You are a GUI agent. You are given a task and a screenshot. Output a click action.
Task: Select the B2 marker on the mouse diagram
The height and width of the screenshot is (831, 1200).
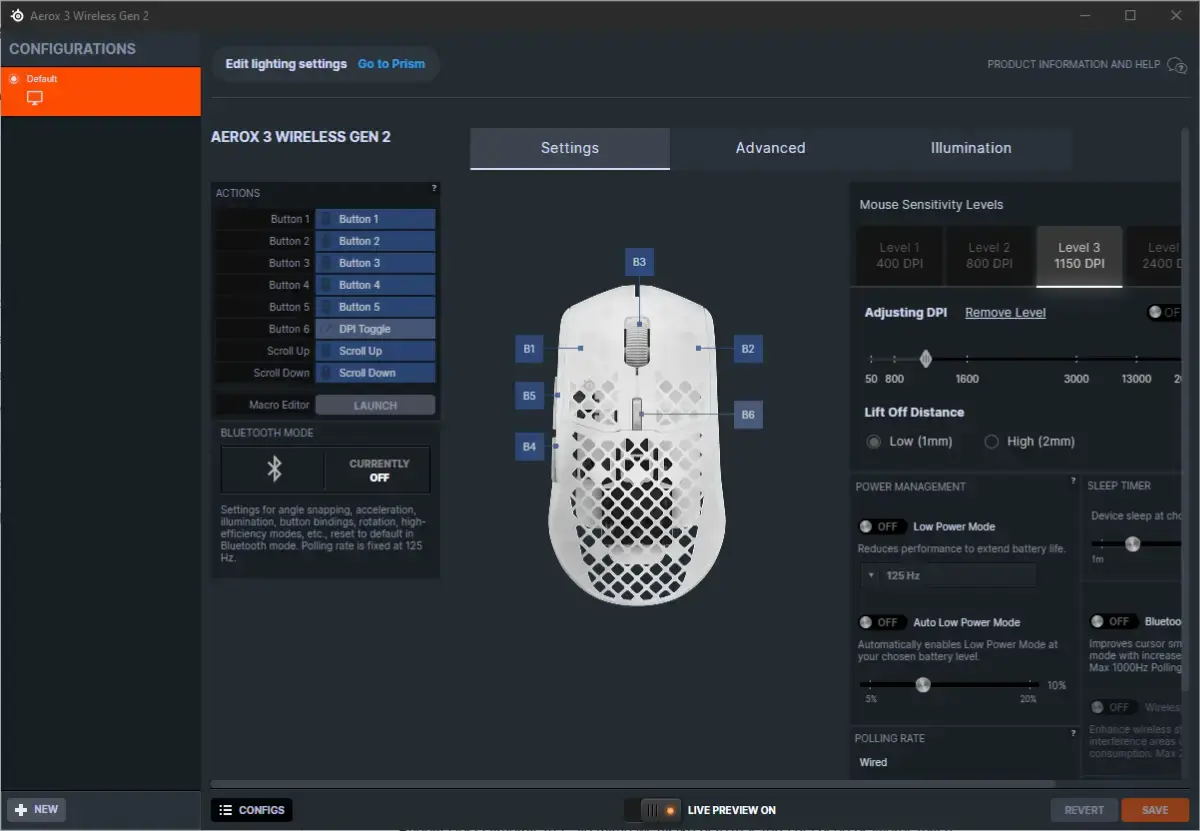747,349
